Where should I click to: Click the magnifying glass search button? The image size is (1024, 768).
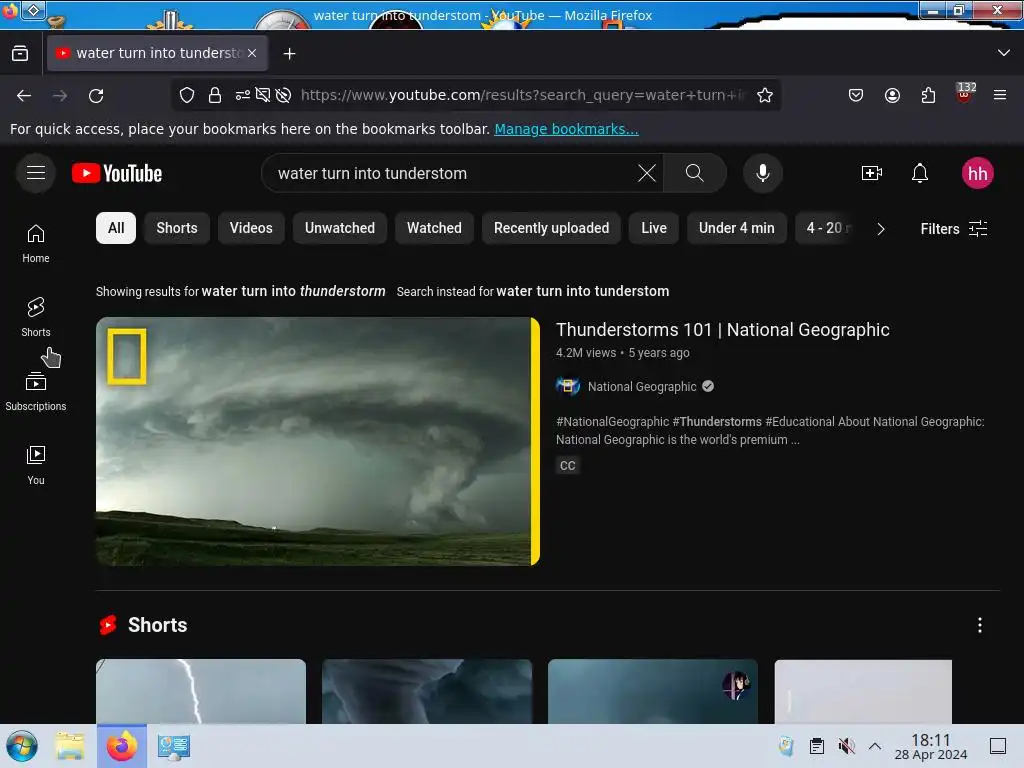point(695,173)
